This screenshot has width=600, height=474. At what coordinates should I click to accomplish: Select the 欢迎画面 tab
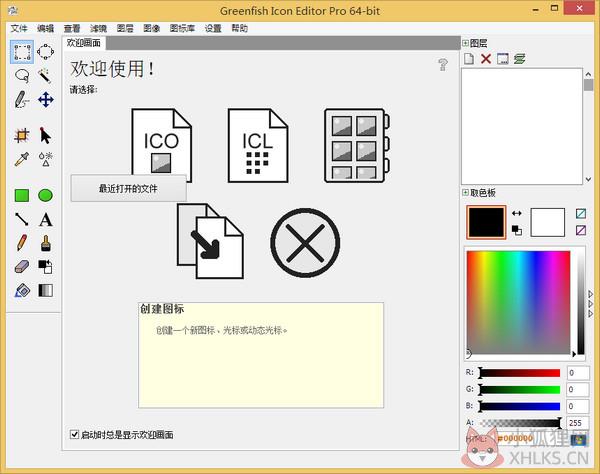[84, 43]
